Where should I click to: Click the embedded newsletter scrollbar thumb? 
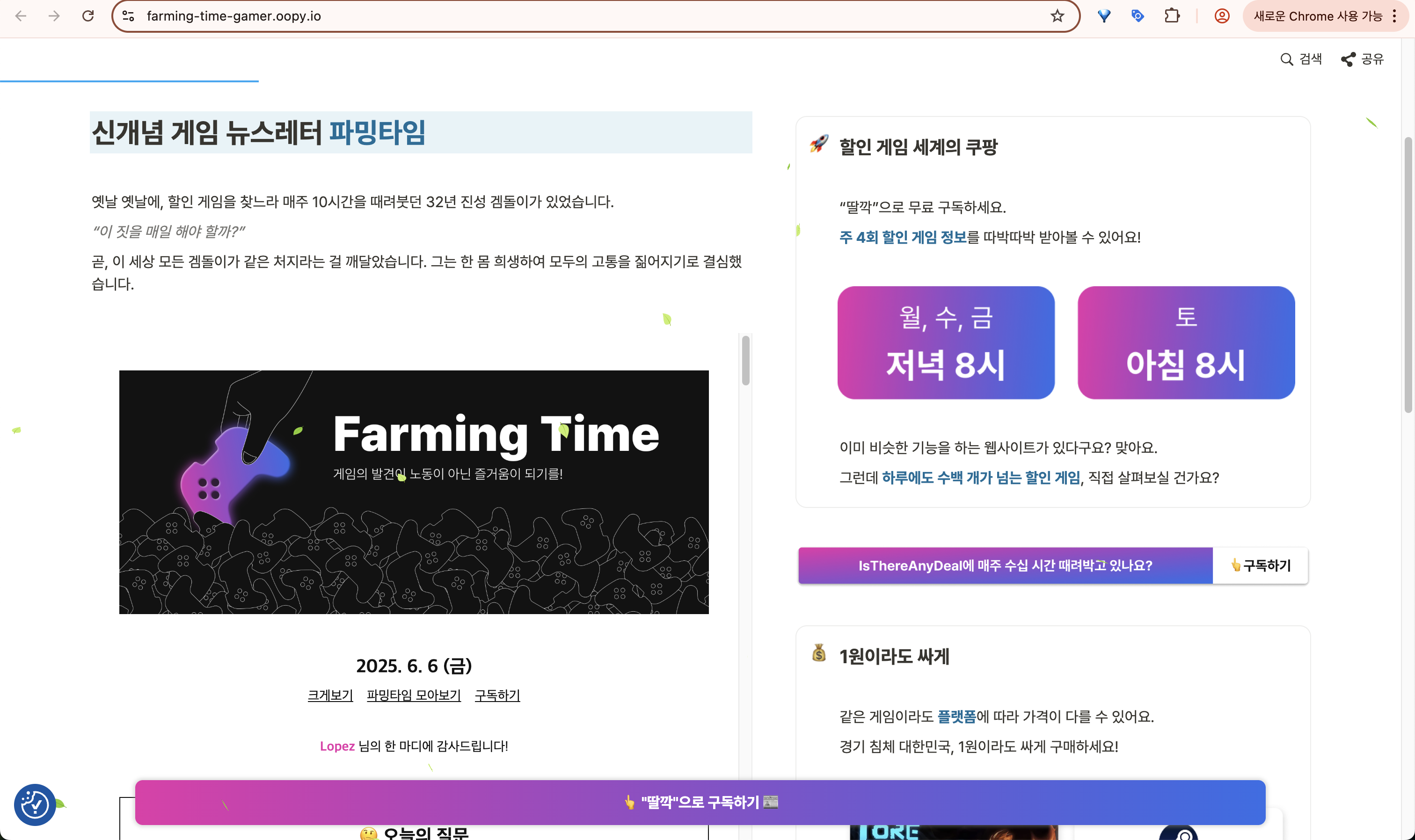[746, 361]
